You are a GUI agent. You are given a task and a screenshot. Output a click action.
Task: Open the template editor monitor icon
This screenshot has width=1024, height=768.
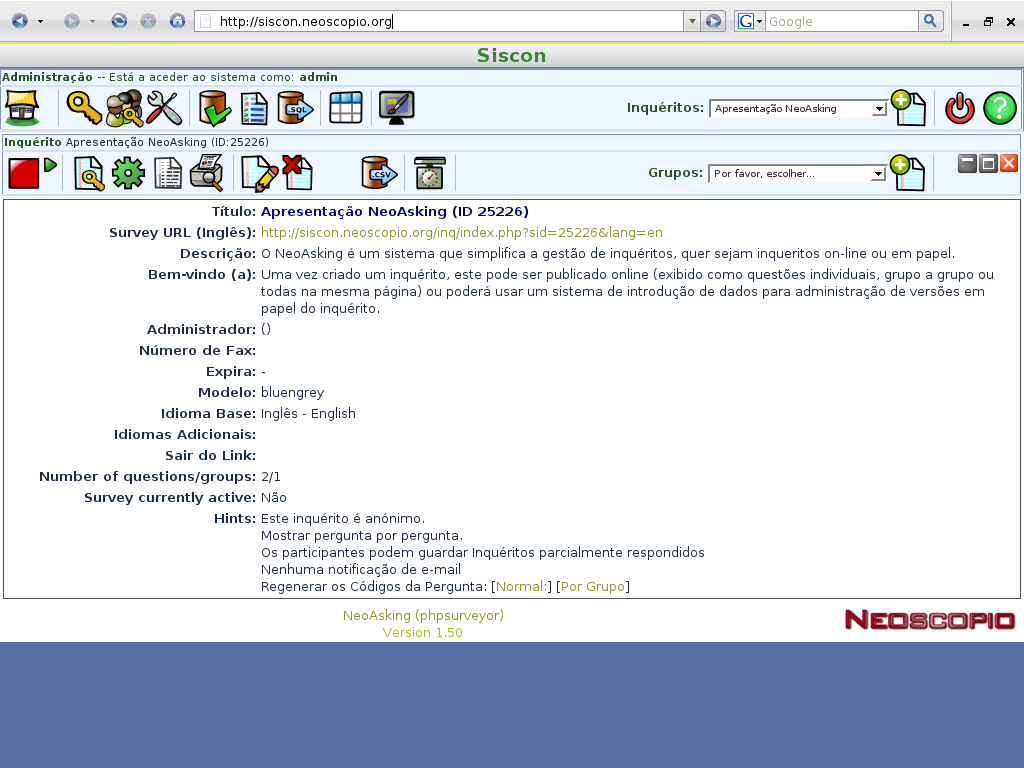coord(396,108)
